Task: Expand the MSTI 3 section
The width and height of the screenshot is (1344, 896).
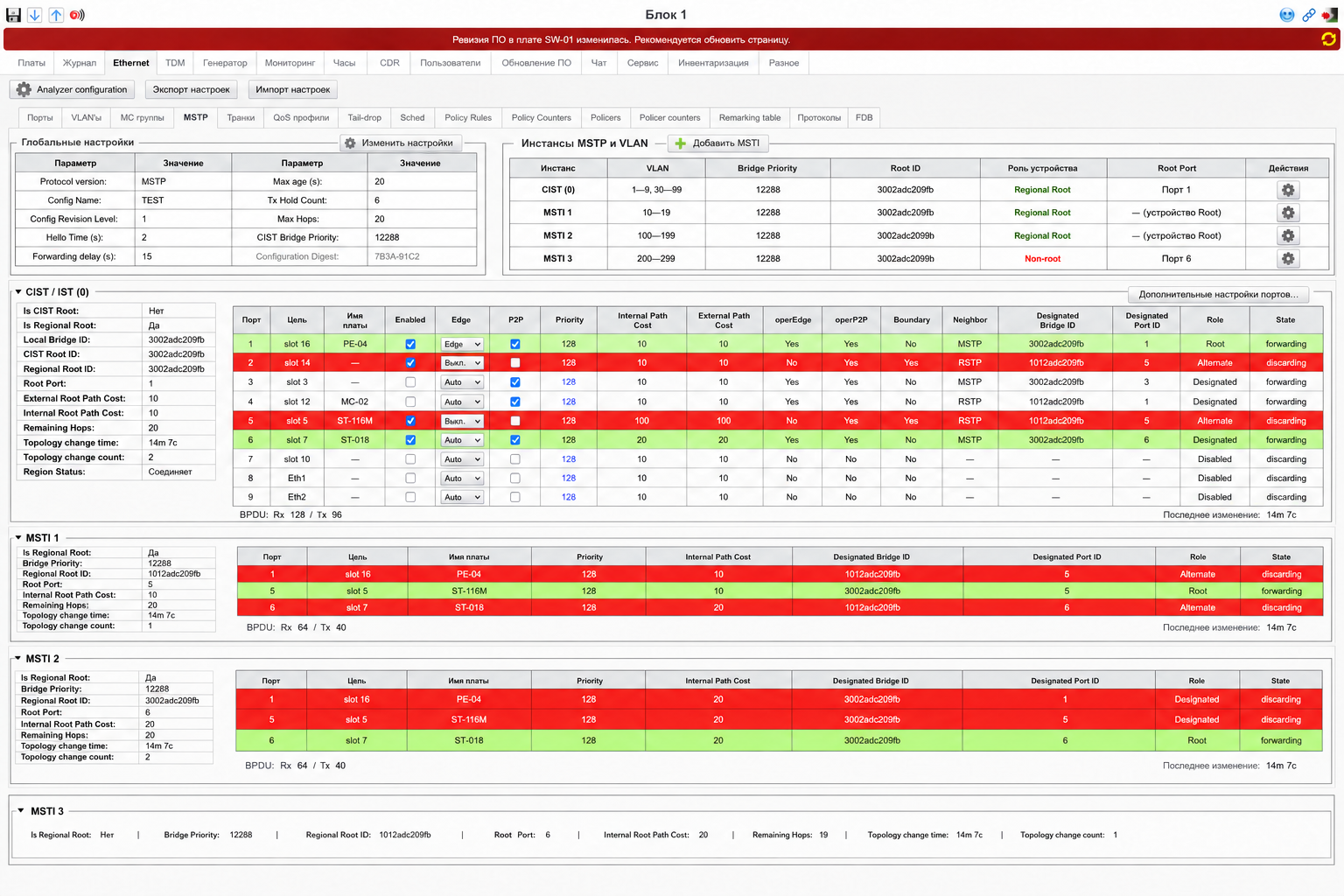Action: coord(21,811)
